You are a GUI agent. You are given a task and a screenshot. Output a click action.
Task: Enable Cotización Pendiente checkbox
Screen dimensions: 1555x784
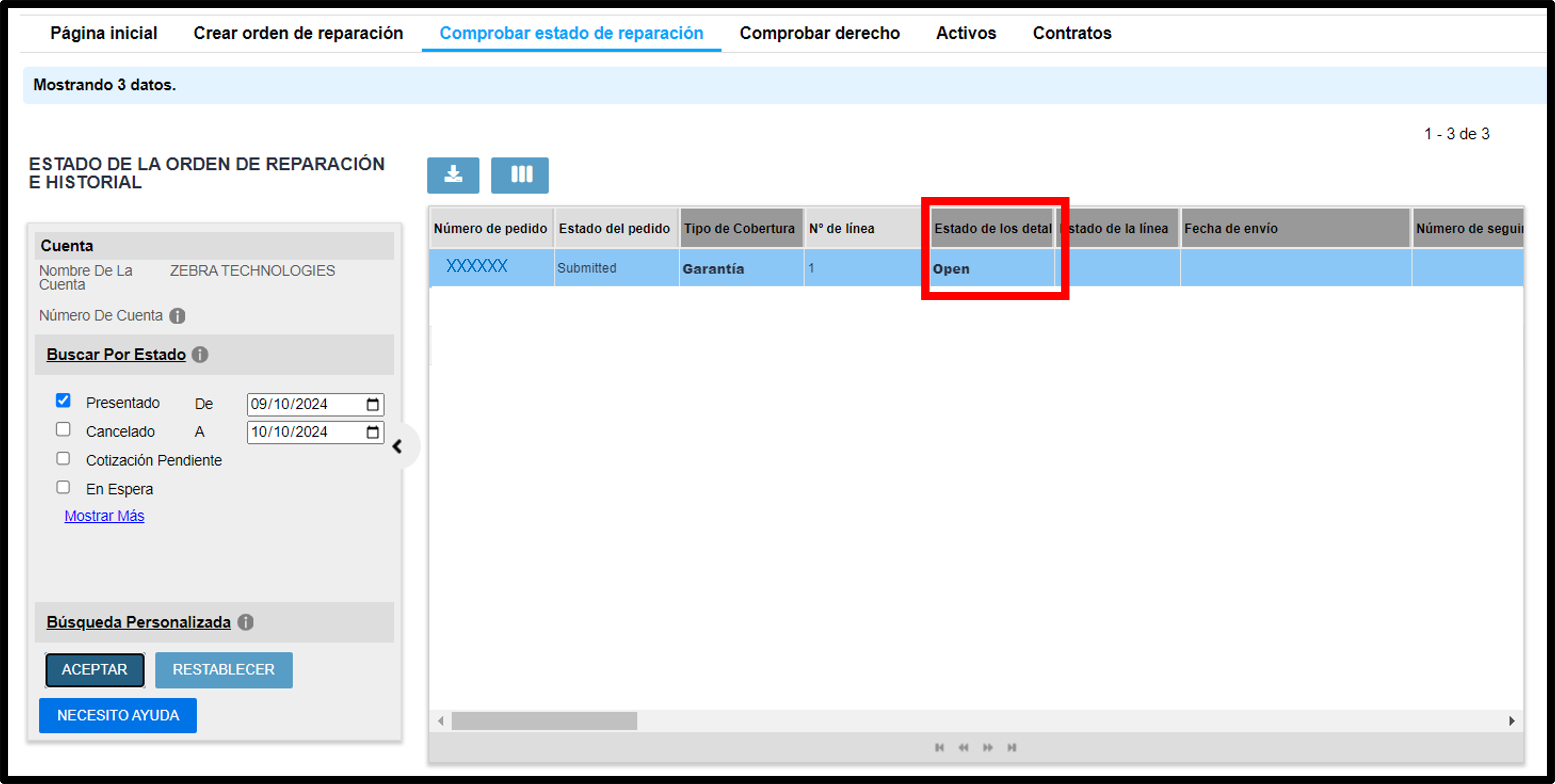[63, 458]
